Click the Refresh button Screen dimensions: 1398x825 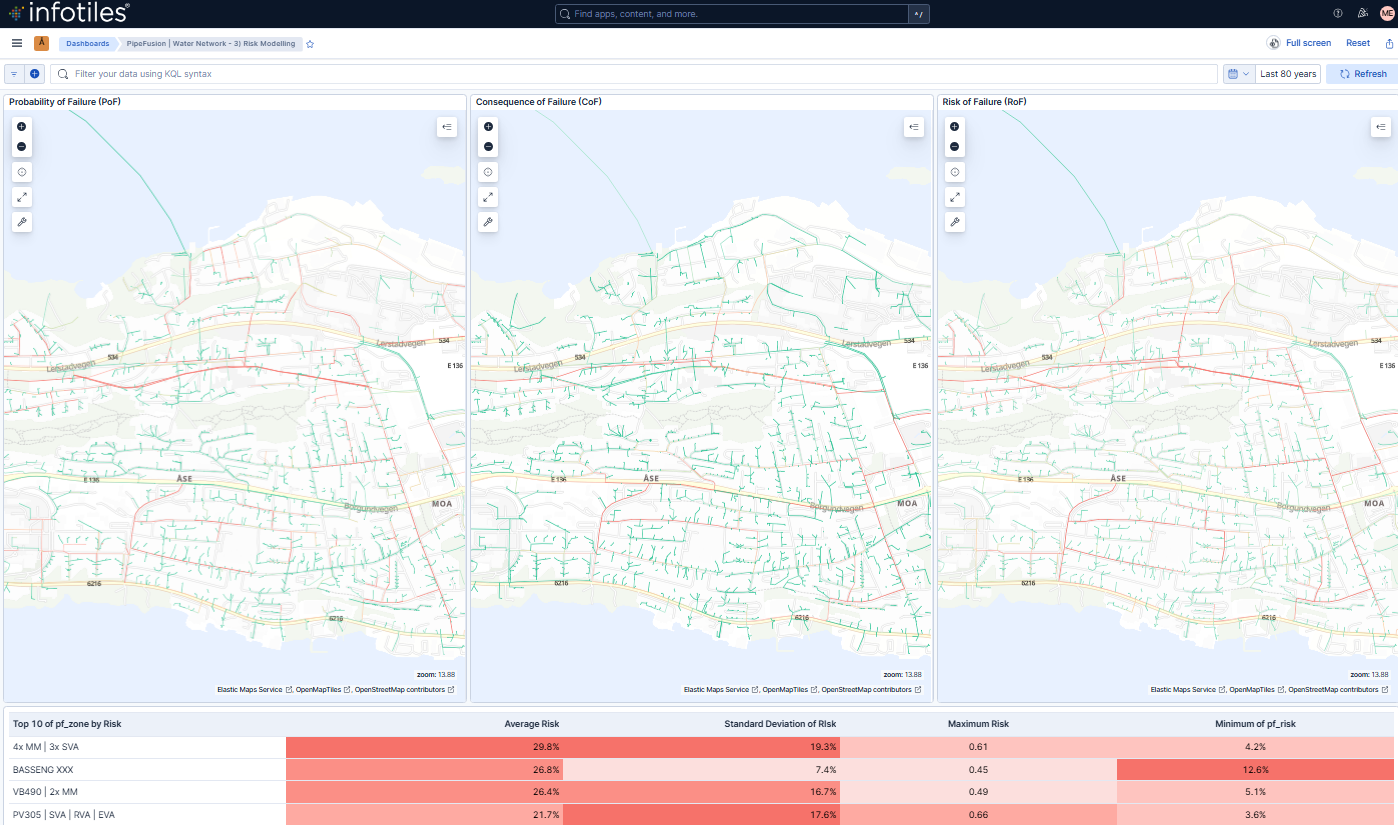point(1361,73)
